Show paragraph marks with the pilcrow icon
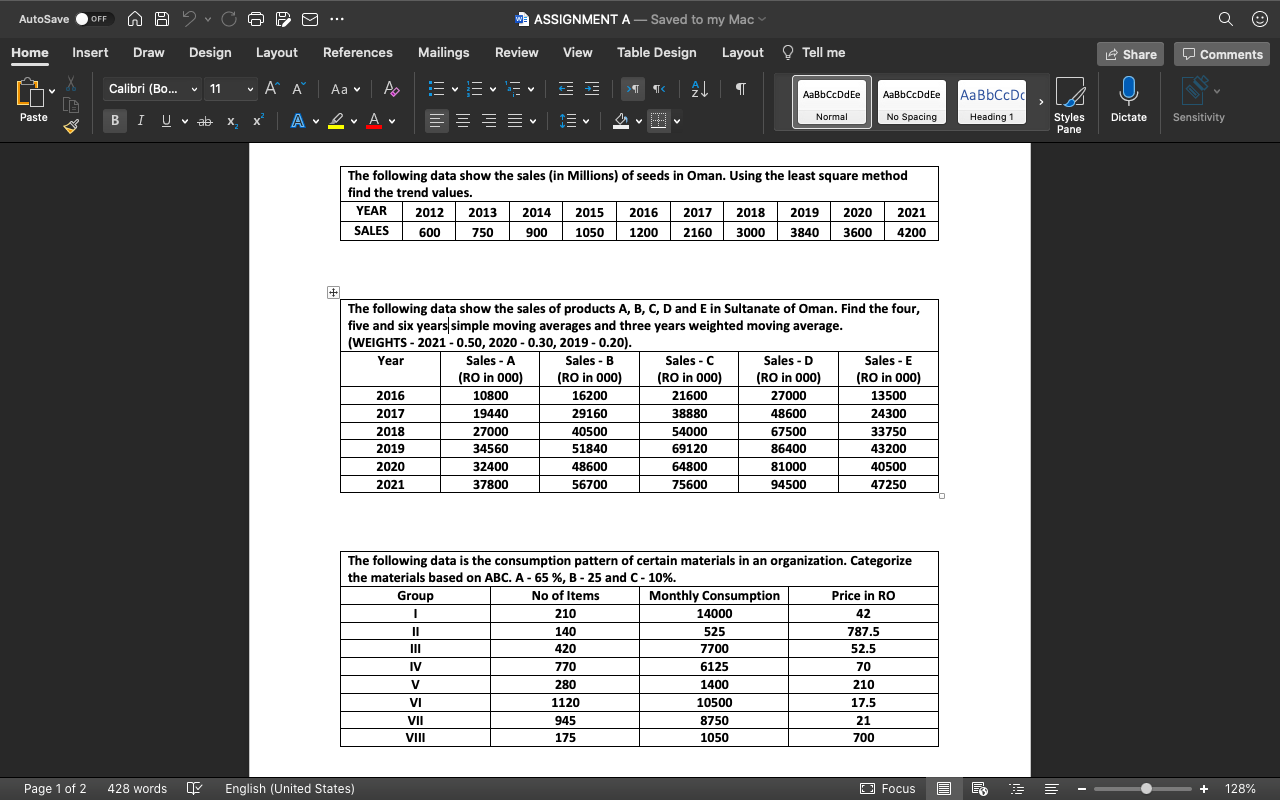Viewport: 1280px width, 800px height. pos(740,89)
